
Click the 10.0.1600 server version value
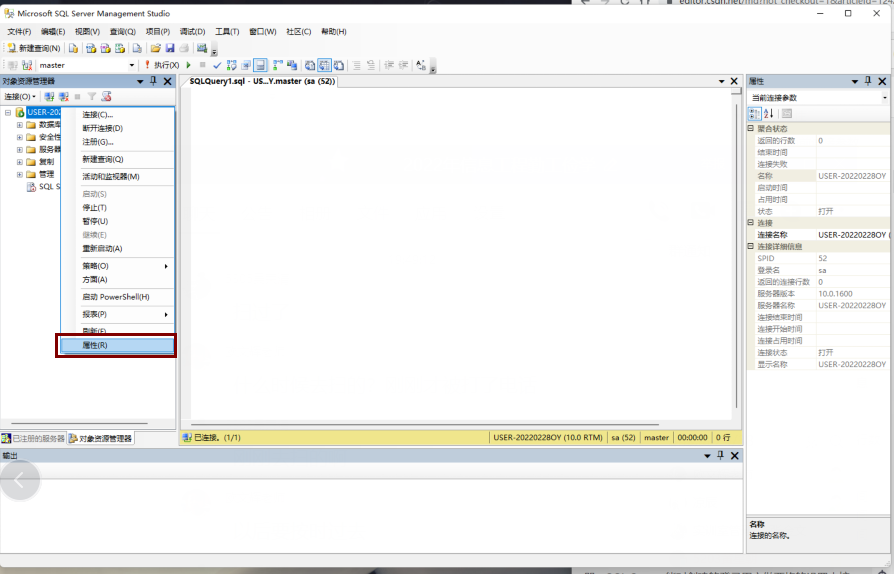click(835, 294)
